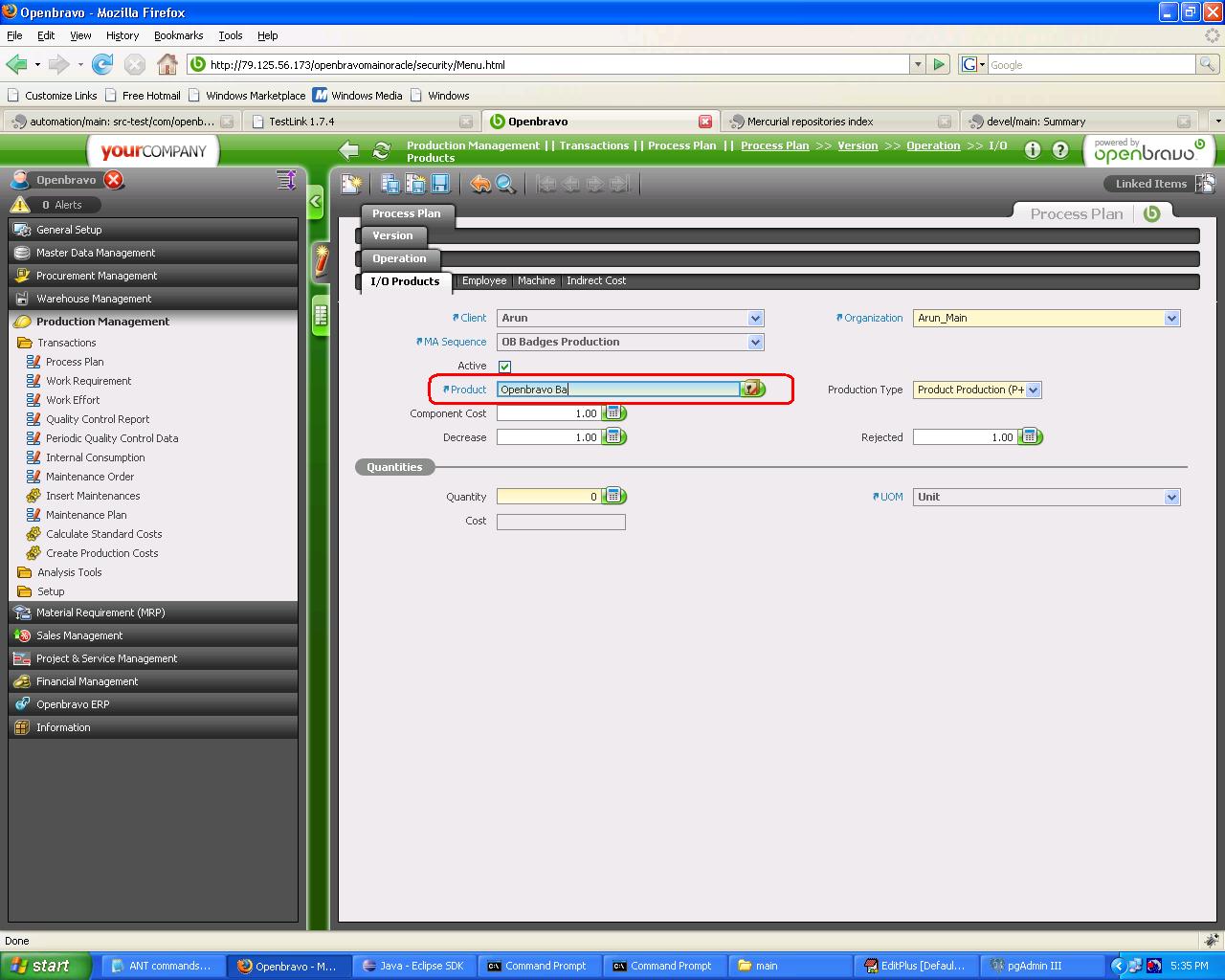Viewport: 1225px width, 980px height.
Task: Toggle the Active checkbox
Action: click(x=504, y=367)
